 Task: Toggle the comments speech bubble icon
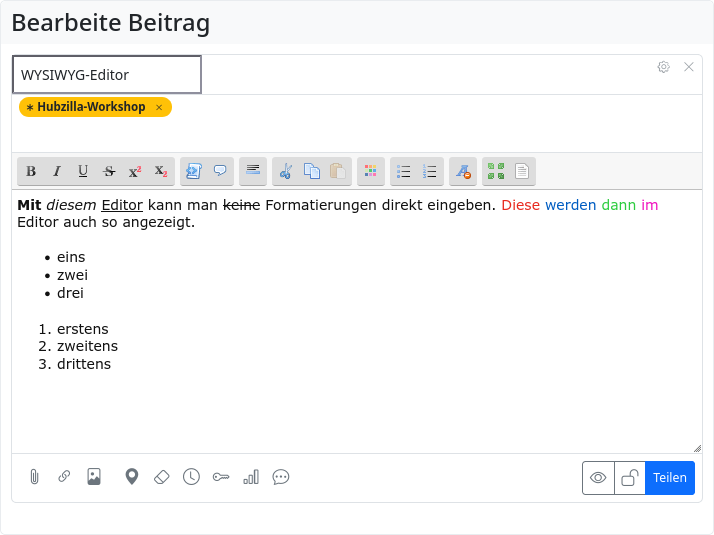coord(281,477)
